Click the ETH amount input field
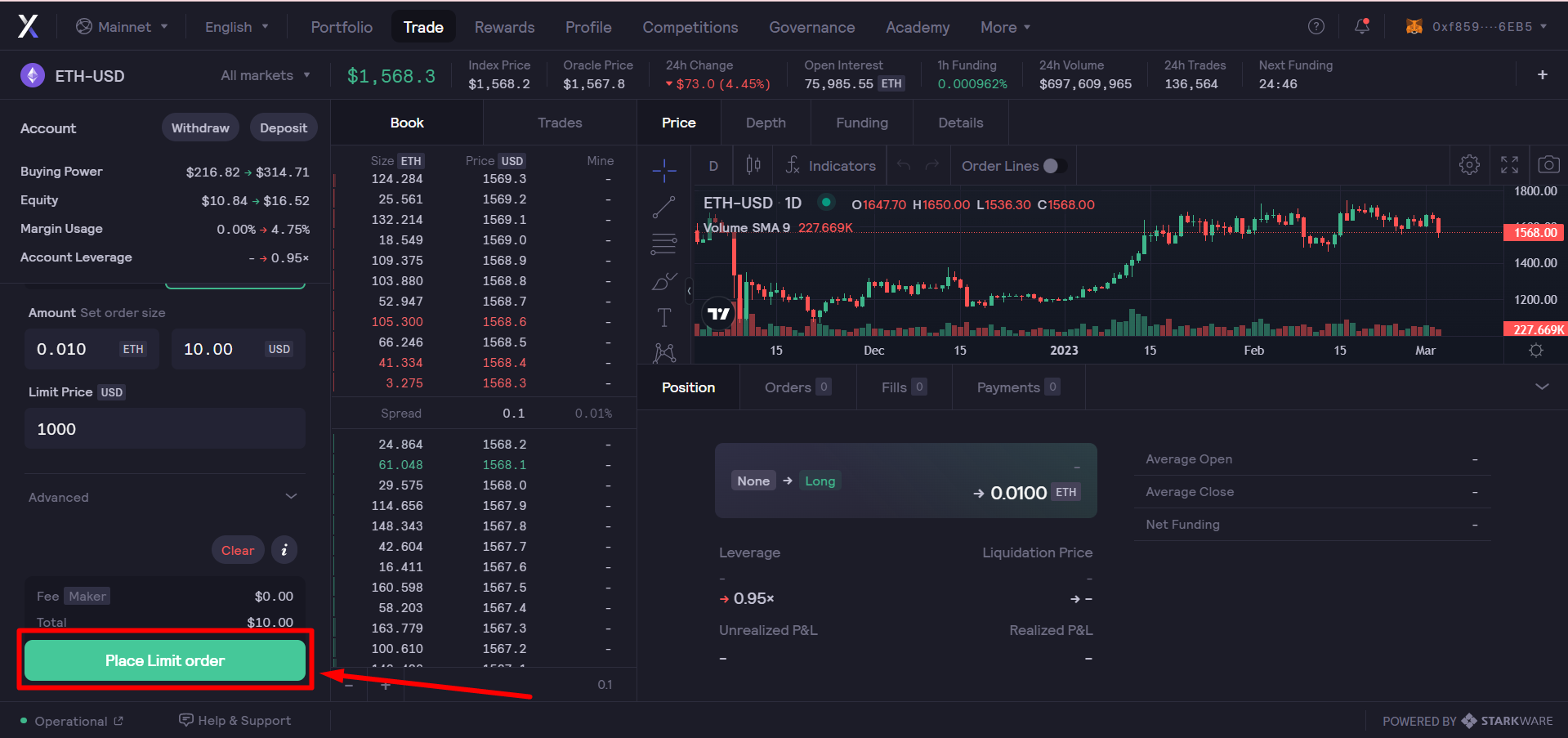This screenshot has width=1568, height=738. click(x=92, y=349)
